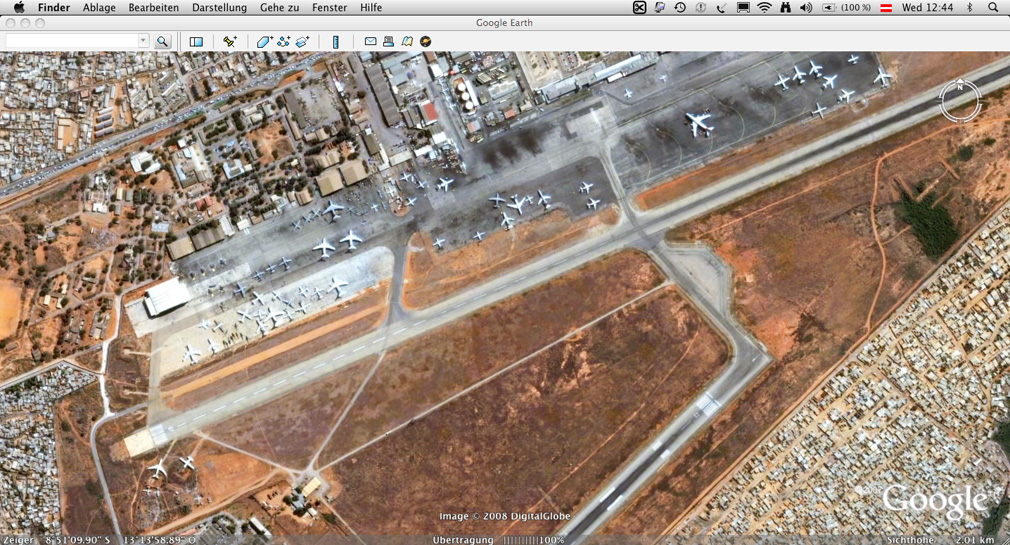
Task: Open the Austrian flag input source menu
Action: click(886, 8)
